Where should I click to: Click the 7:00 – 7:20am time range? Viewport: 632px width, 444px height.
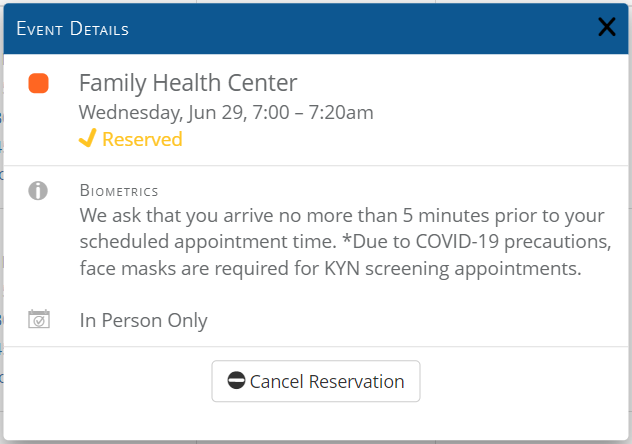[313, 112]
